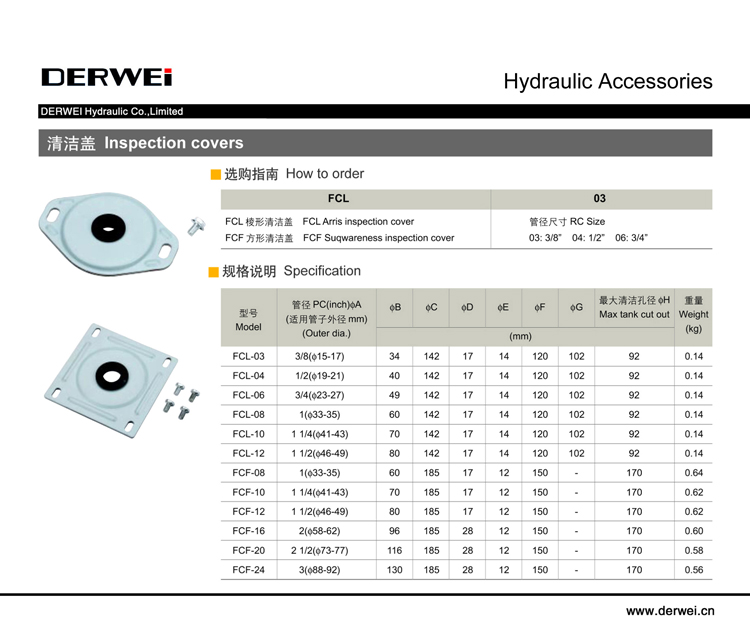
Task: Click the Weight (kg) column header
Action: coord(693,314)
